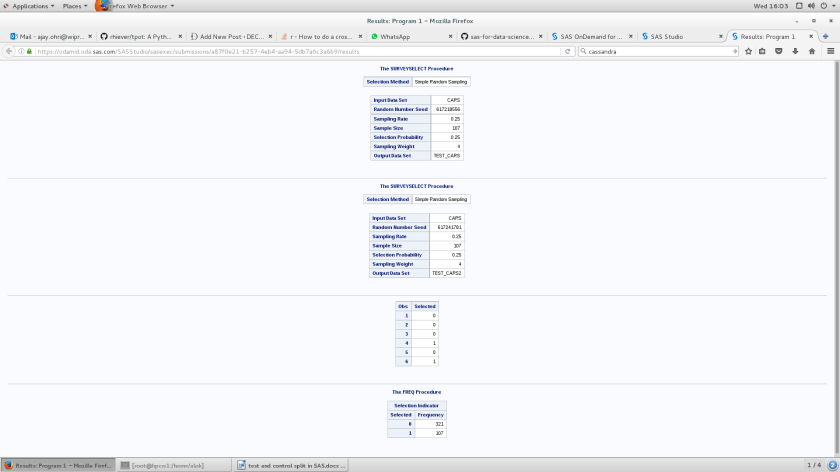Click the search box containing cassandra
The image size is (840, 472).
point(655,51)
